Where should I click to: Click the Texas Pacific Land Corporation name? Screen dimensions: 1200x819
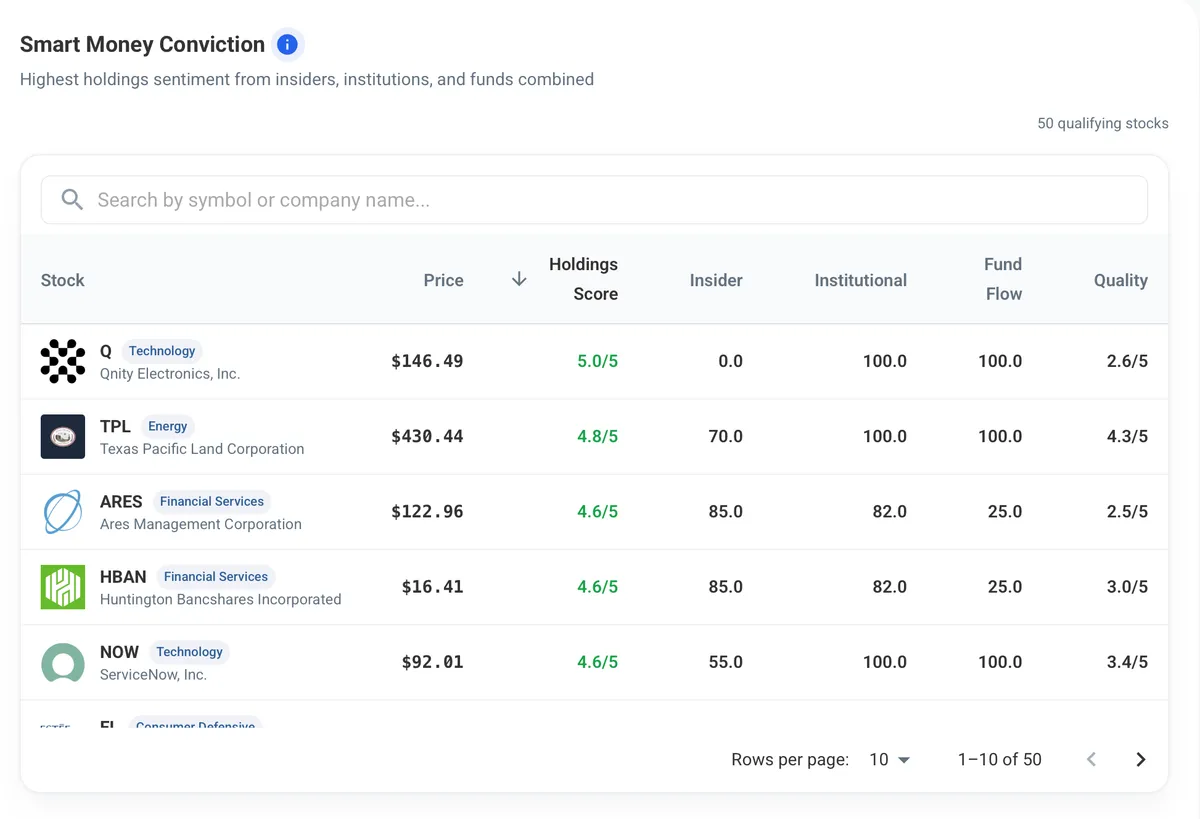pos(202,449)
